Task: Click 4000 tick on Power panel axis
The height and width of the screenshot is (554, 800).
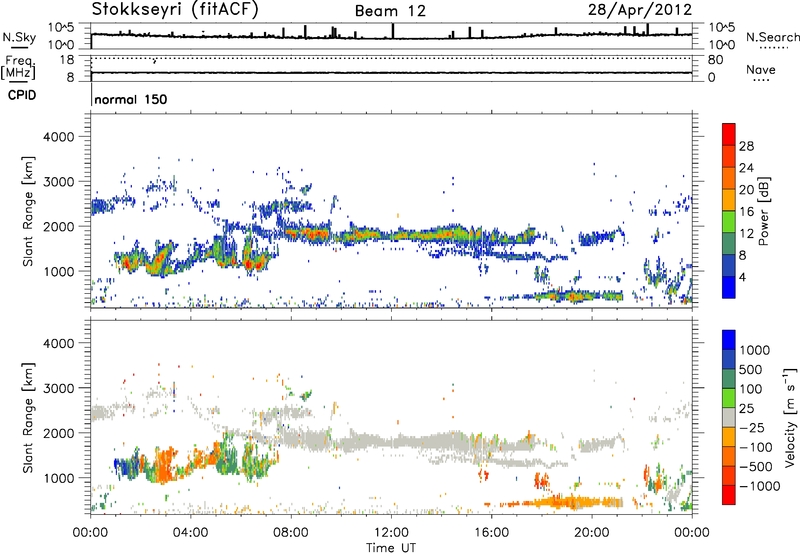Action: (x=58, y=137)
